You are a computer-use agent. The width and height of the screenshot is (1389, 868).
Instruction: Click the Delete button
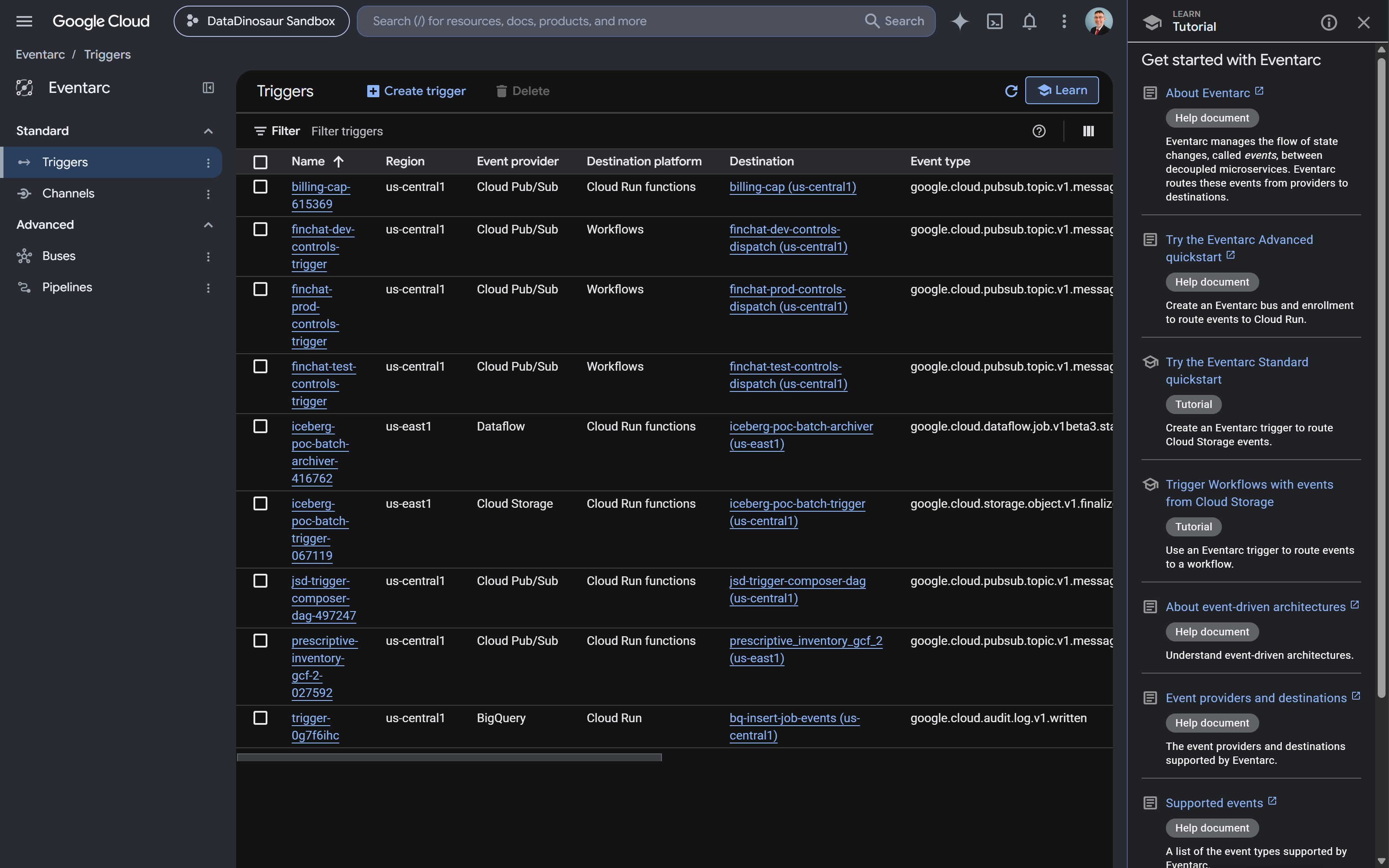tap(523, 91)
